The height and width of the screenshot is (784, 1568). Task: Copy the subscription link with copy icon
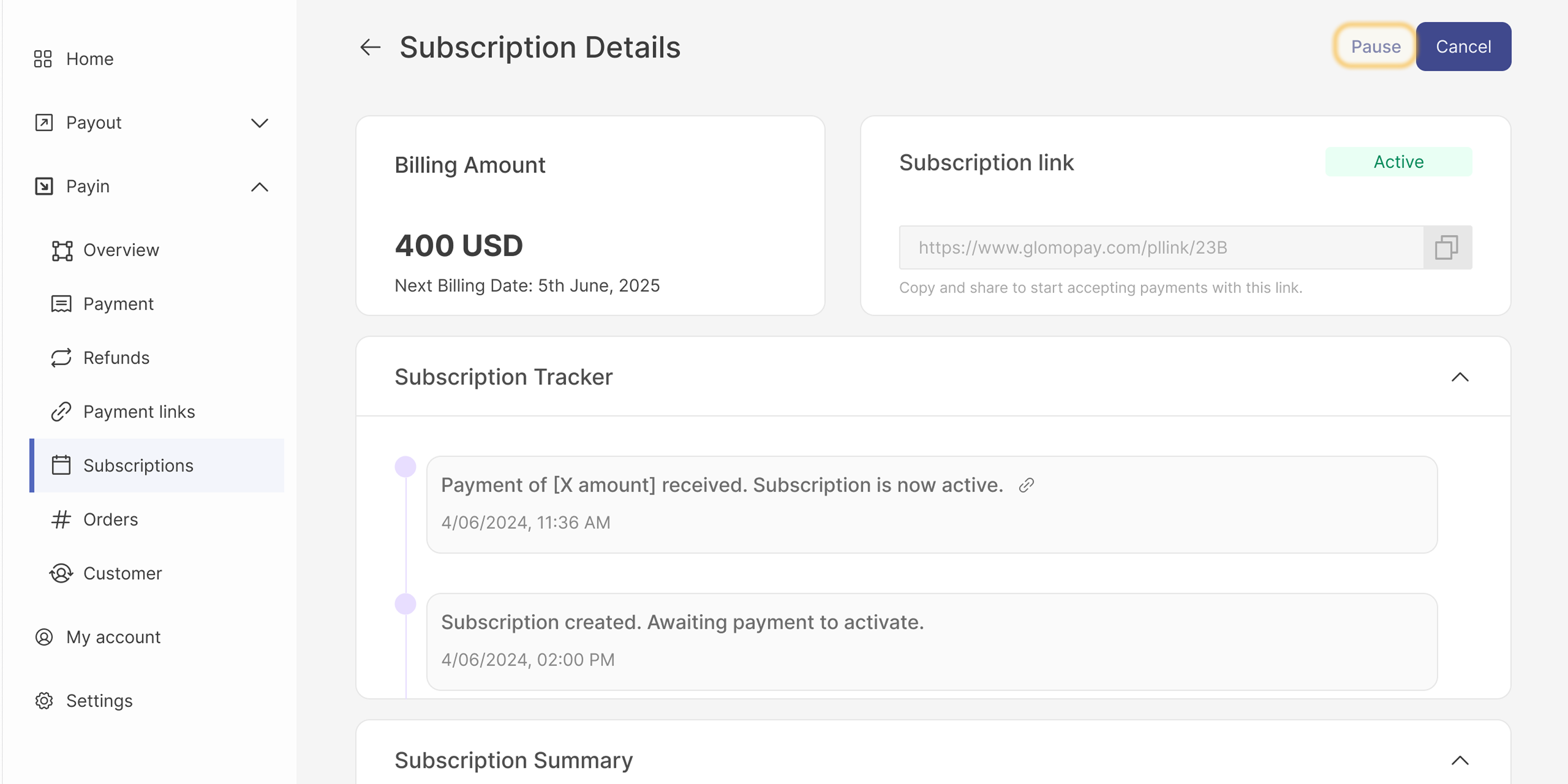coord(1447,248)
